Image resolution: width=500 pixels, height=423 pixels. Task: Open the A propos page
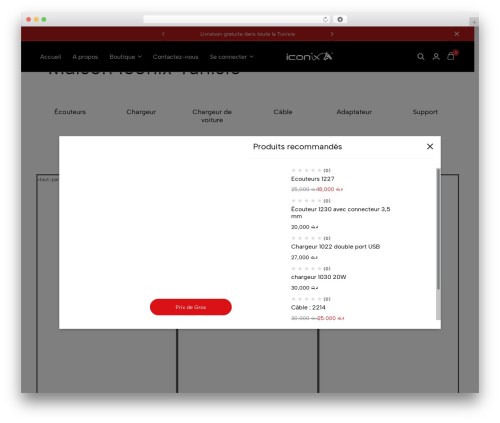coord(85,57)
